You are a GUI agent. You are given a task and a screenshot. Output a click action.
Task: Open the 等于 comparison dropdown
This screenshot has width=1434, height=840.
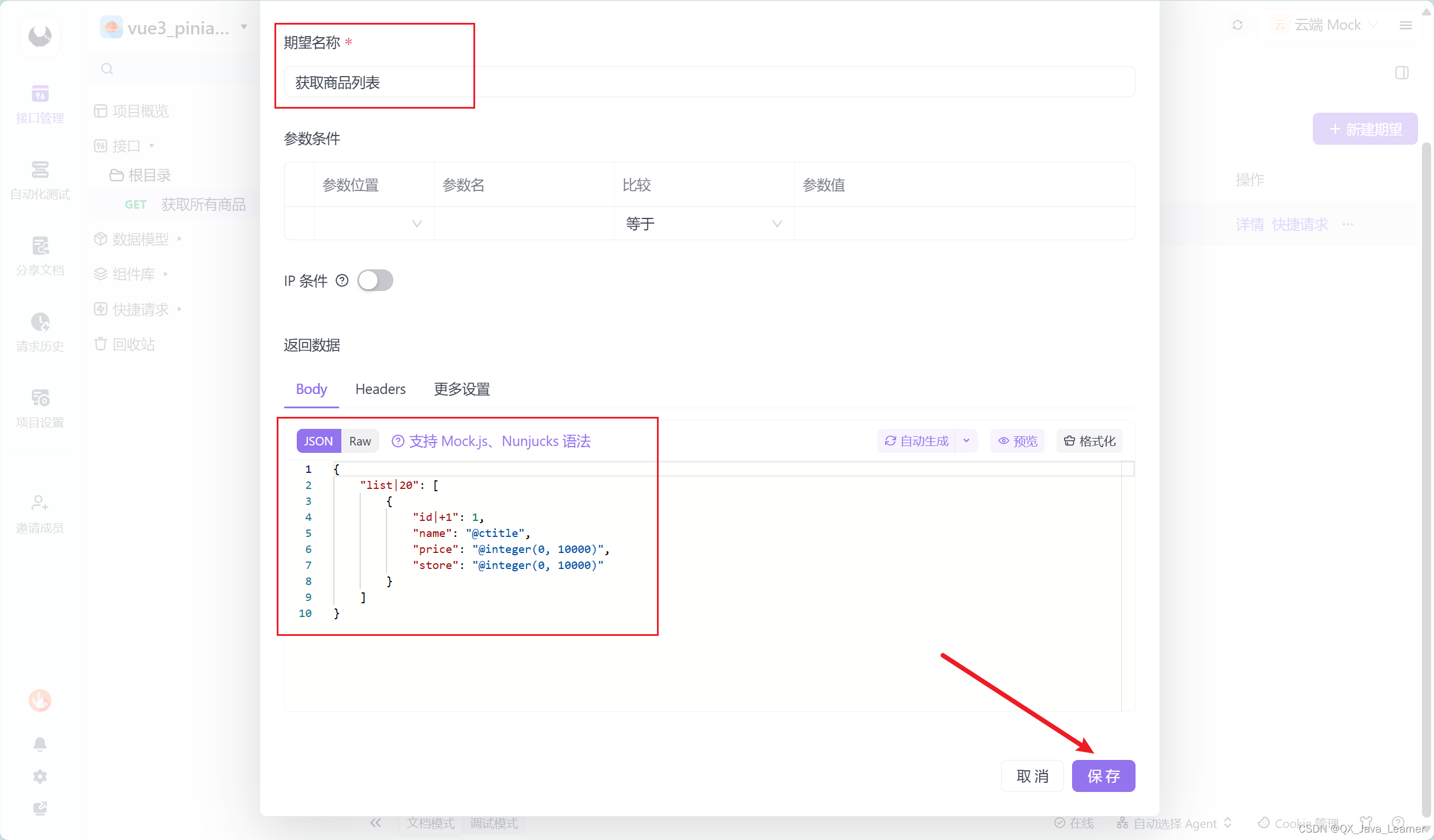coord(704,224)
